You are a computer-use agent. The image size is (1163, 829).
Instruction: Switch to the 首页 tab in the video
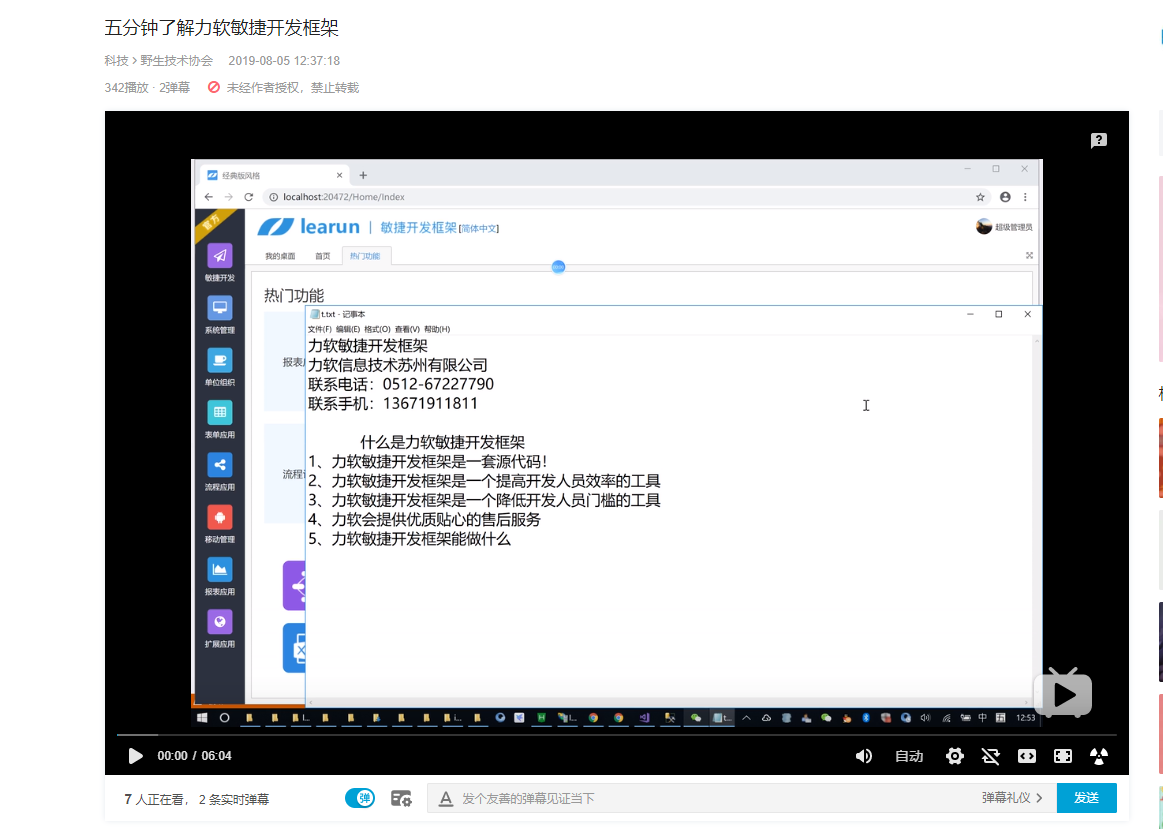point(323,256)
